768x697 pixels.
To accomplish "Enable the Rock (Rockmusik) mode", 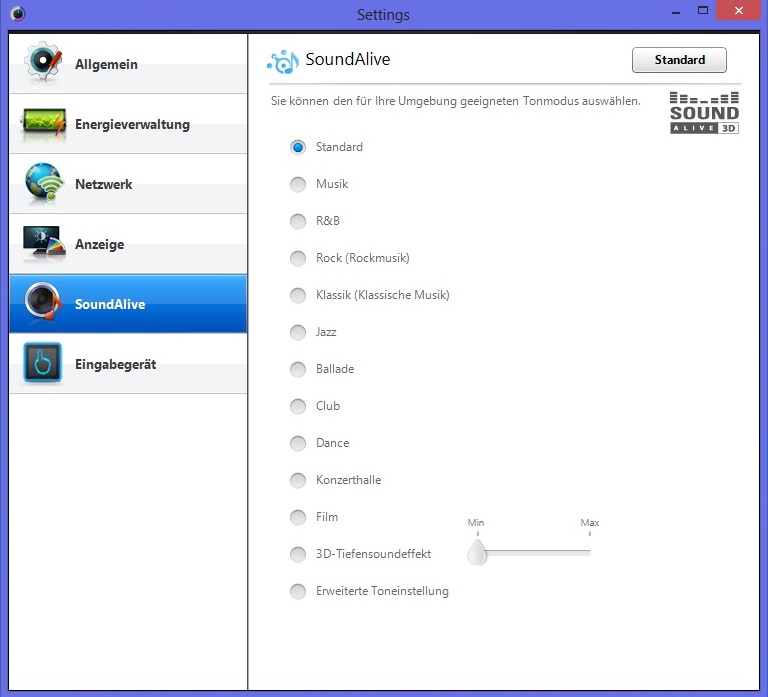I will point(298,258).
